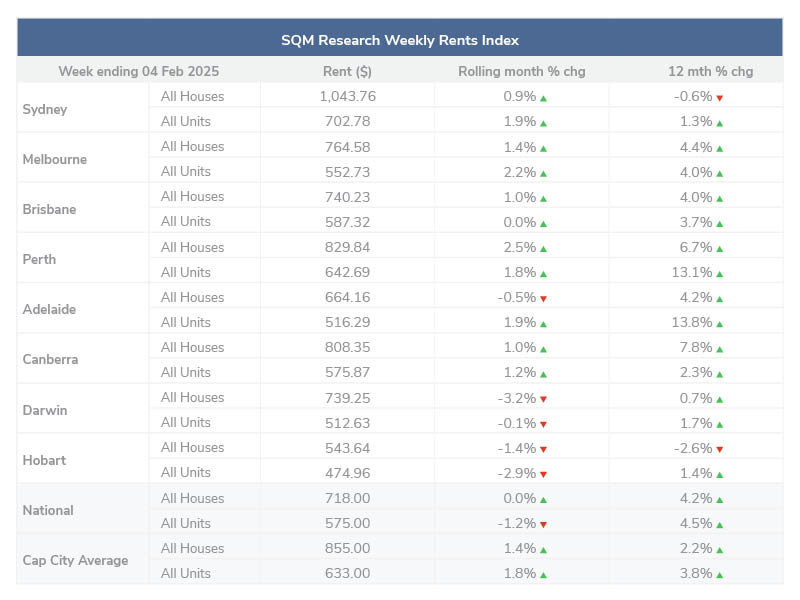
Task: Select green up arrow beside Canberra houses 7.8%
Action: [719, 348]
